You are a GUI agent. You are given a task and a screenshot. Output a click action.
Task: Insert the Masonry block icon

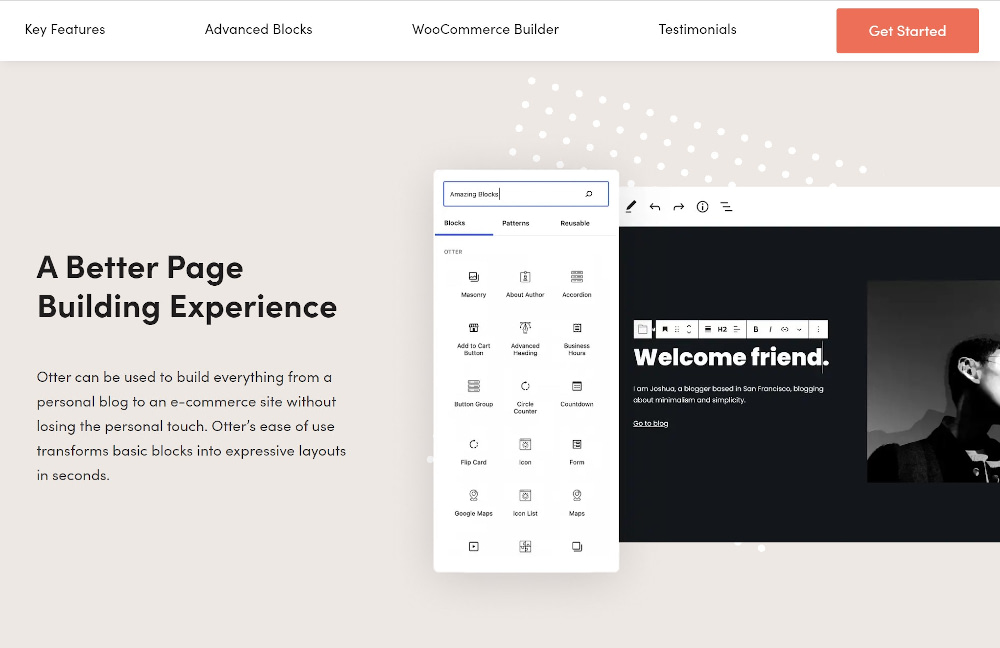[x=474, y=277]
